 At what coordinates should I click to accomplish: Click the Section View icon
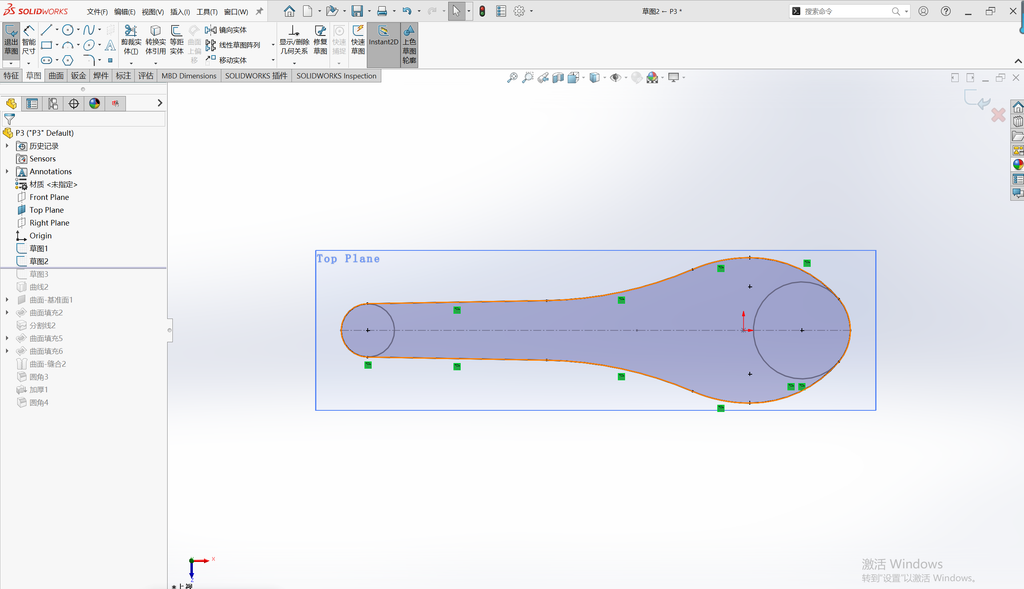coord(558,78)
